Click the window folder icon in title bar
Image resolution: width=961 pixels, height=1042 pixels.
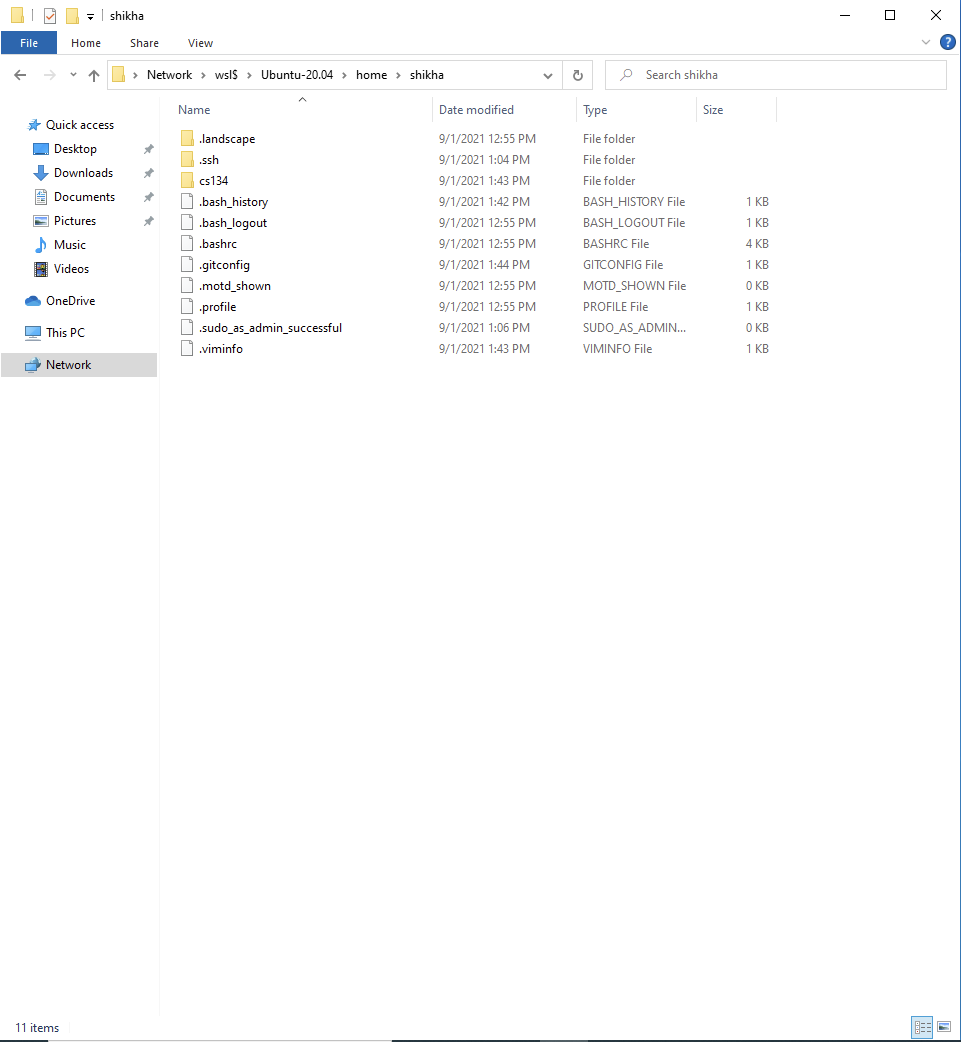pos(18,15)
